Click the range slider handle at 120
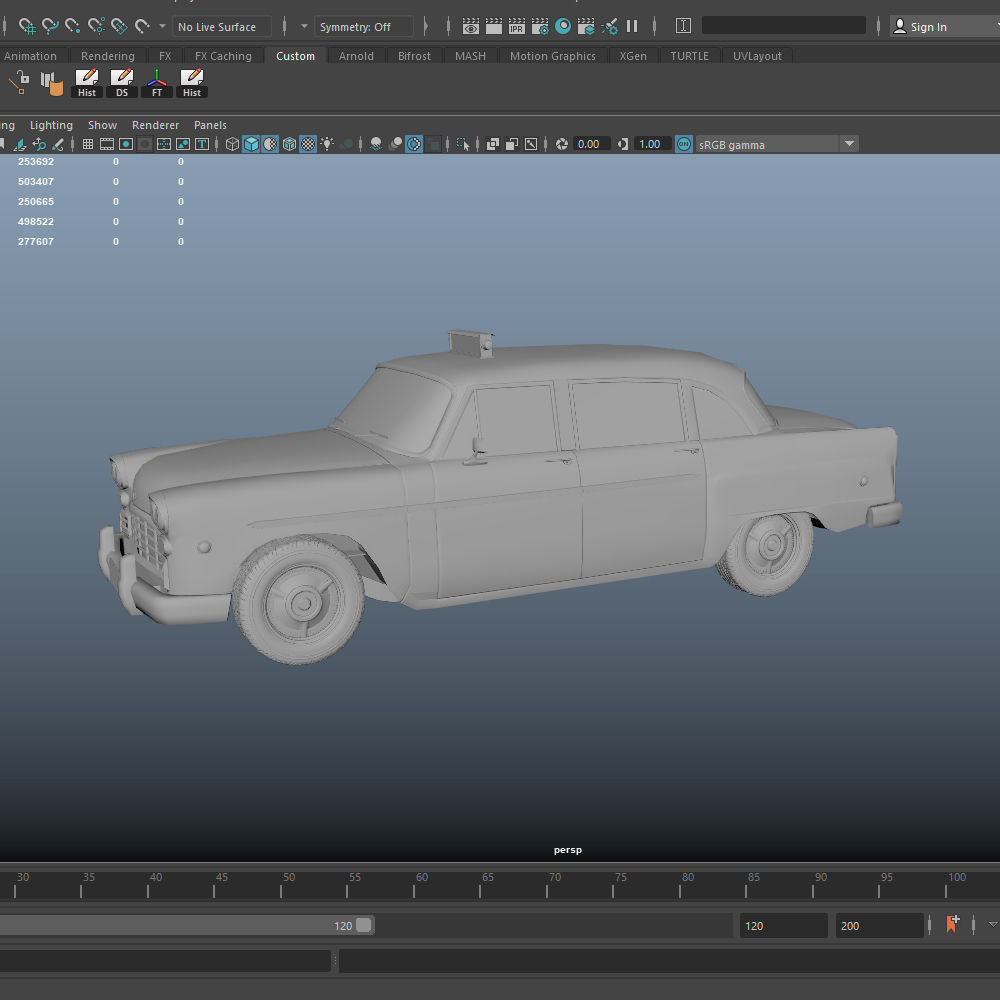The width and height of the screenshot is (1000, 1000). point(364,925)
